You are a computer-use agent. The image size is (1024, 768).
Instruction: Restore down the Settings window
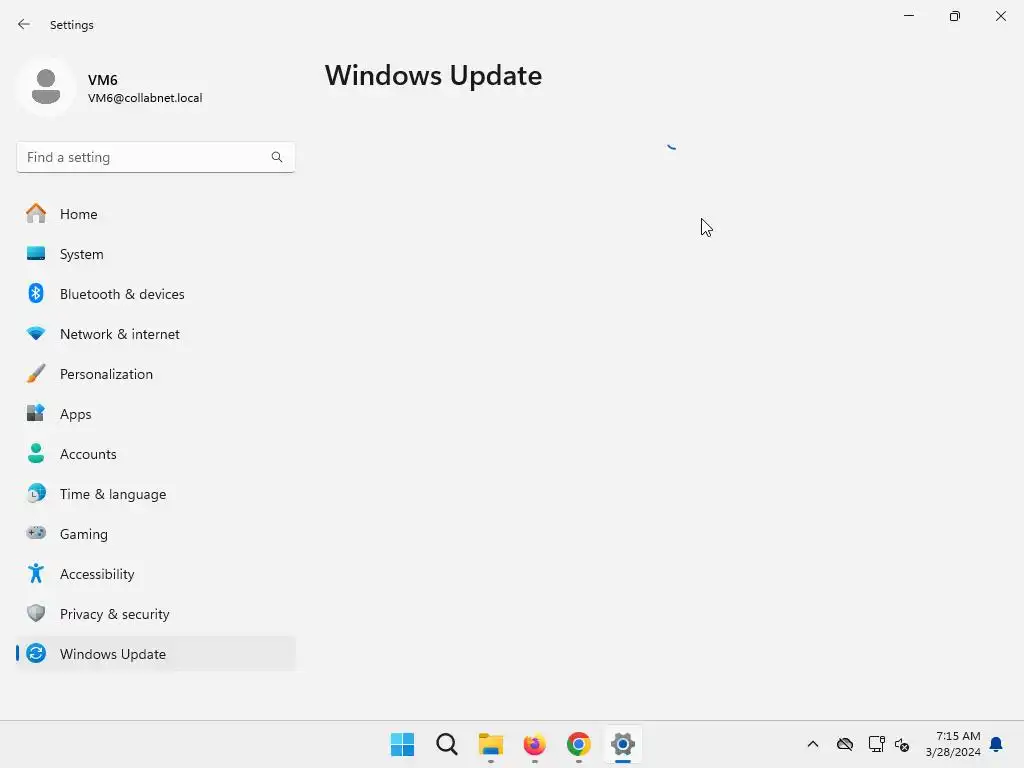(x=955, y=16)
